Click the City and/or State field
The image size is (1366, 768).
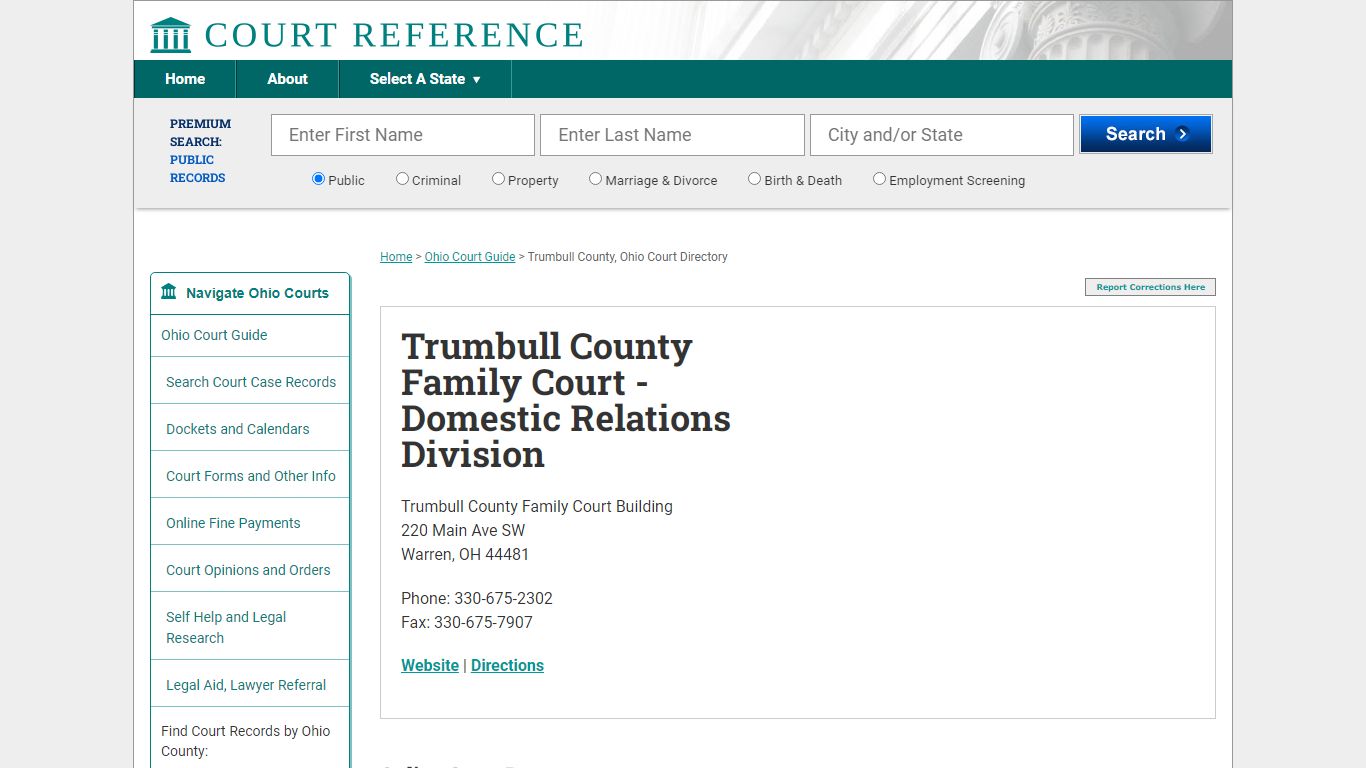pyautogui.click(x=942, y=135)
